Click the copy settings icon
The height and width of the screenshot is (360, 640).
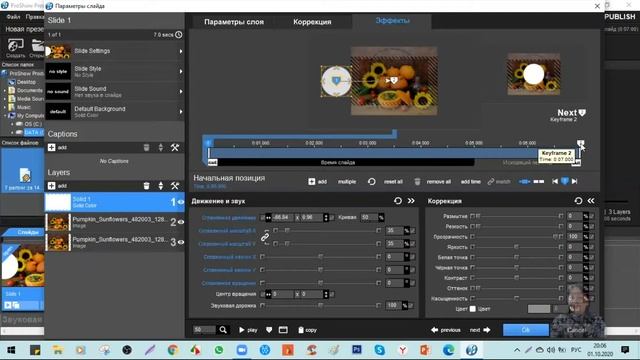click(x=301, y=330)
